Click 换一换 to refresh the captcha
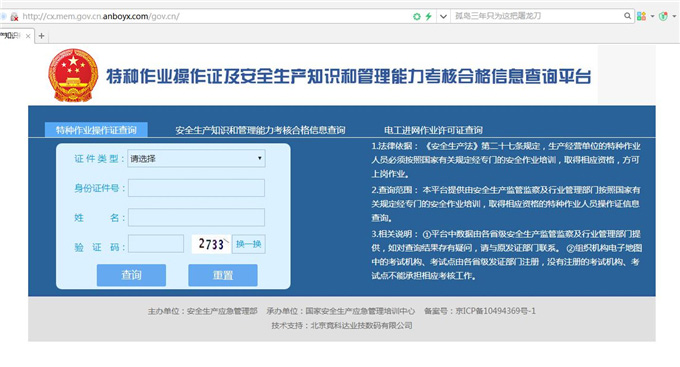680x367 pixels. (x=248, y=244)
